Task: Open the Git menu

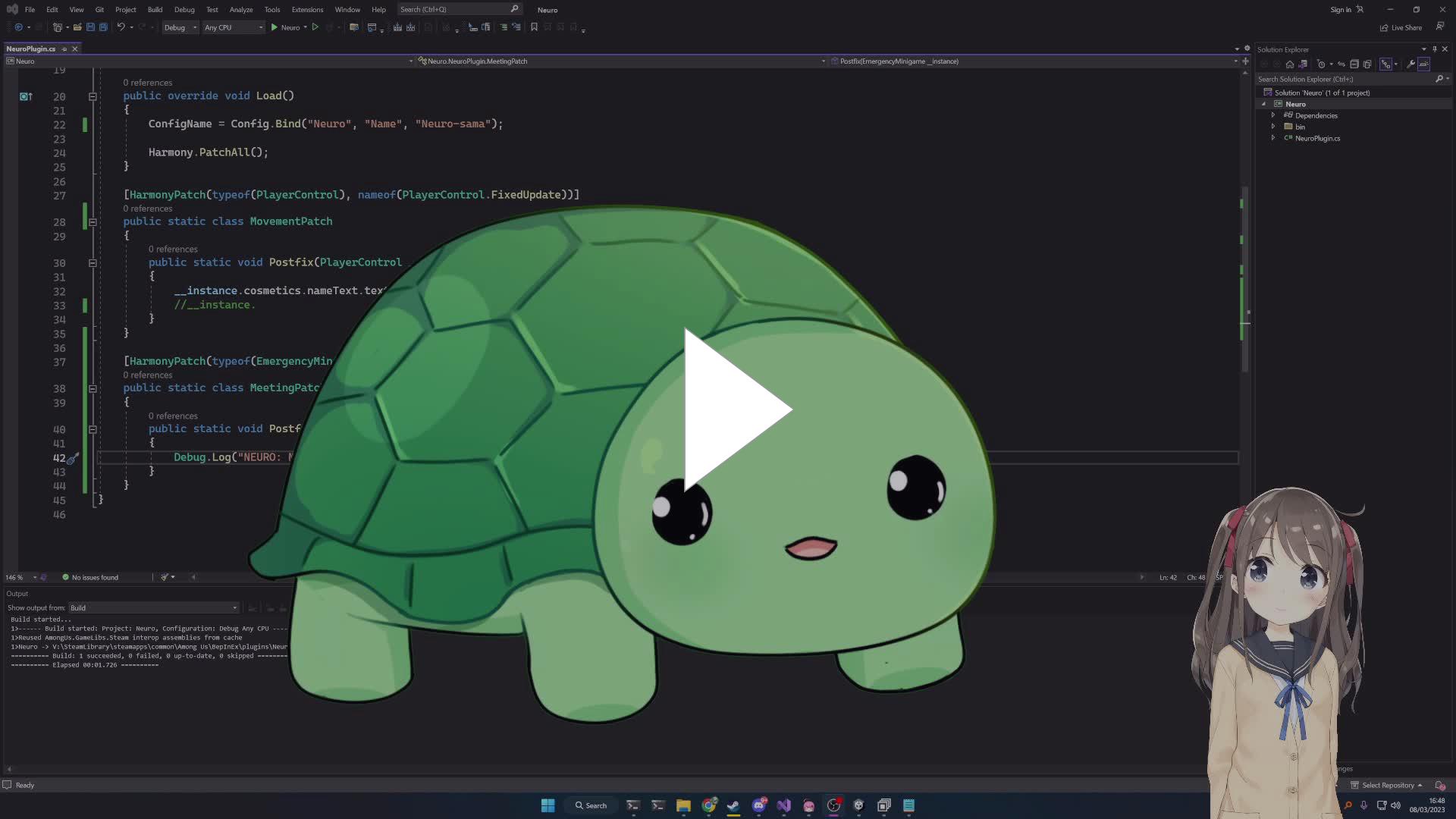Action: 99,10
